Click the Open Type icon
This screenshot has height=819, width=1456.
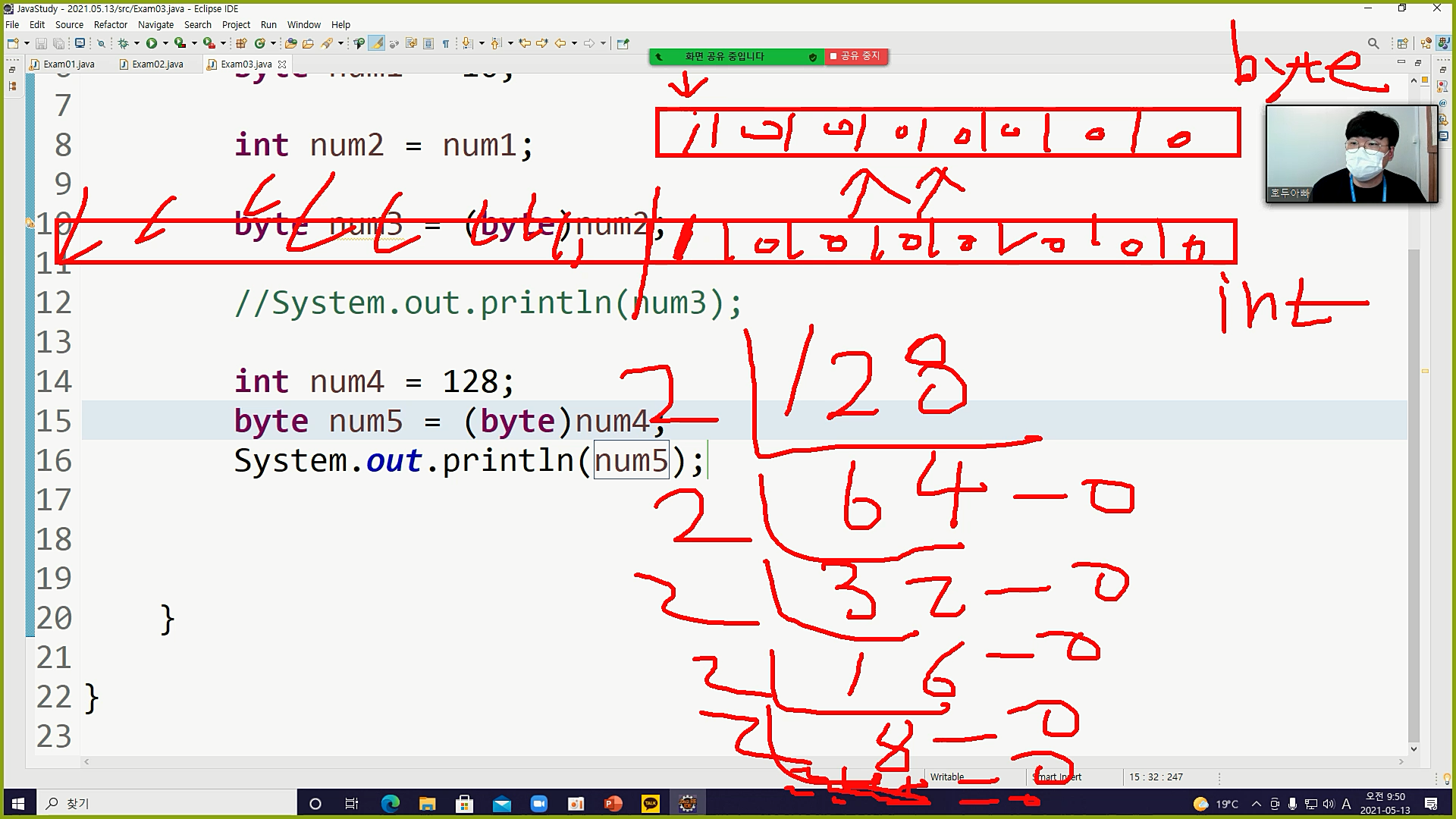coord(290,43)
